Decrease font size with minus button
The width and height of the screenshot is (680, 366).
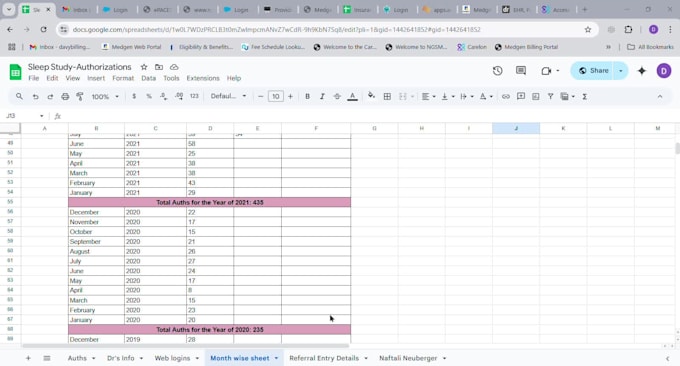261,96
